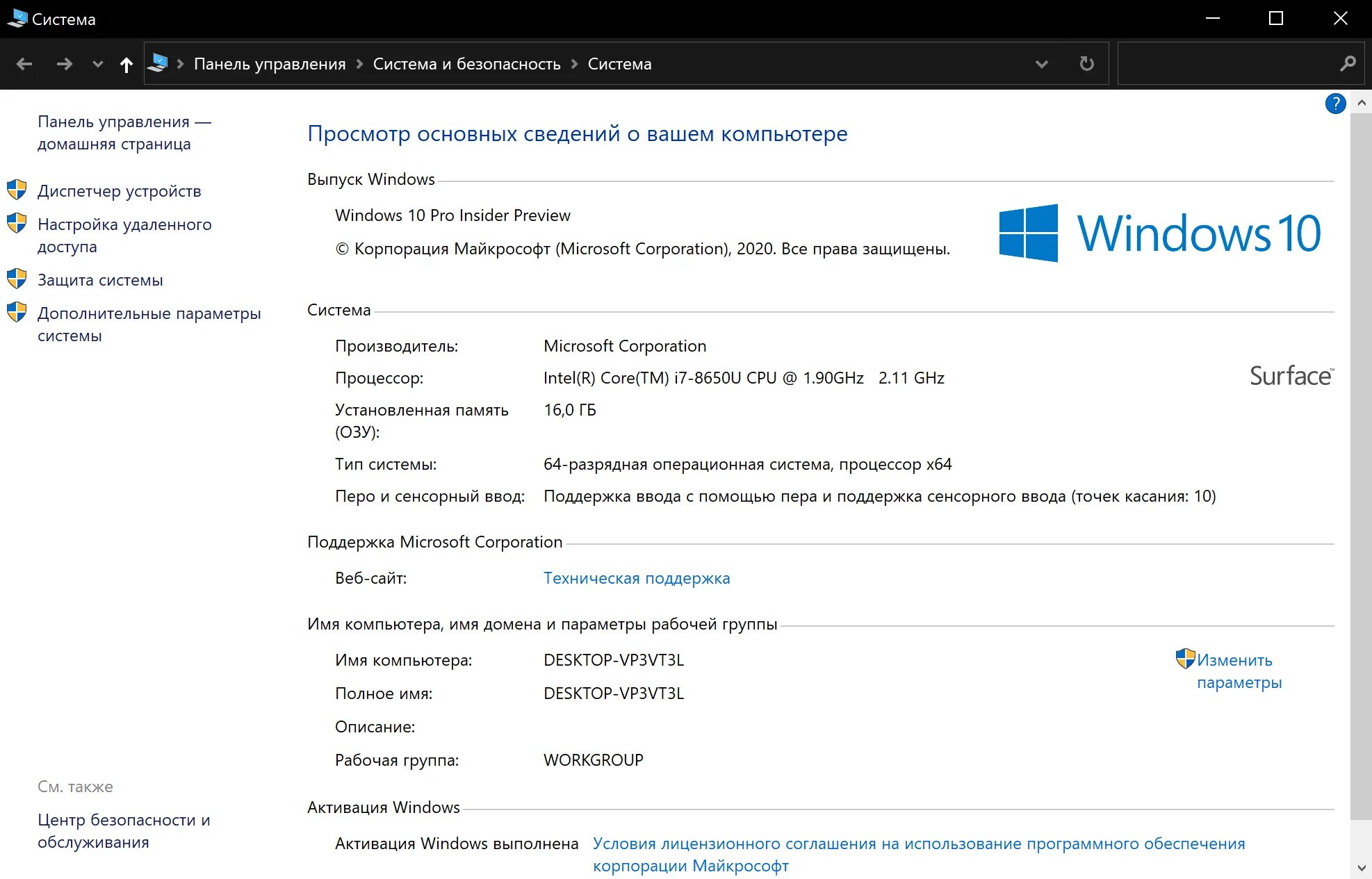
Task: Click the computer icon in the address bar
Action: 158,63
